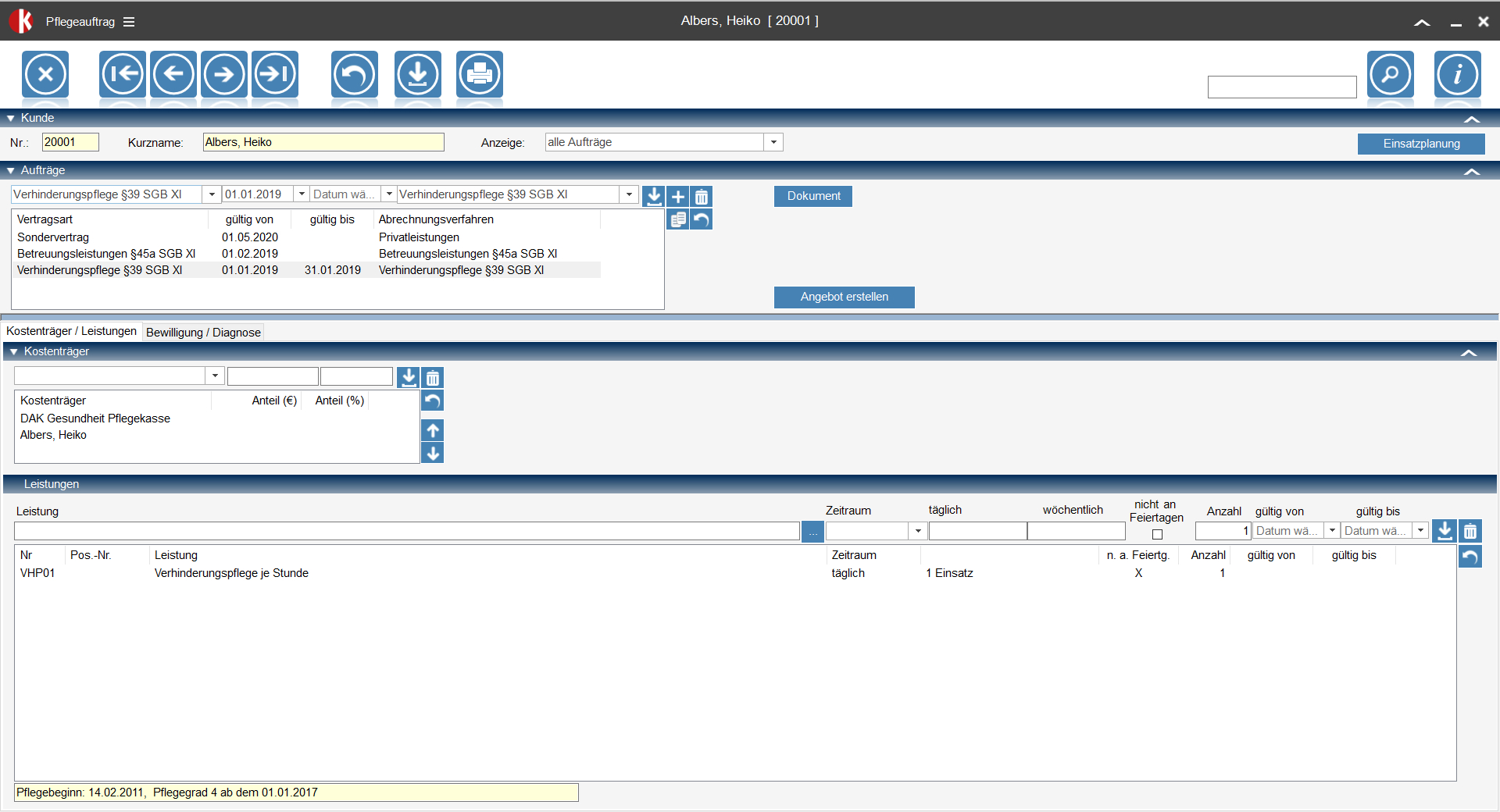Open the Pflegeauftrag hamburger menu
The height and width of the screenshot is (812, 1500).
[129, 22]
